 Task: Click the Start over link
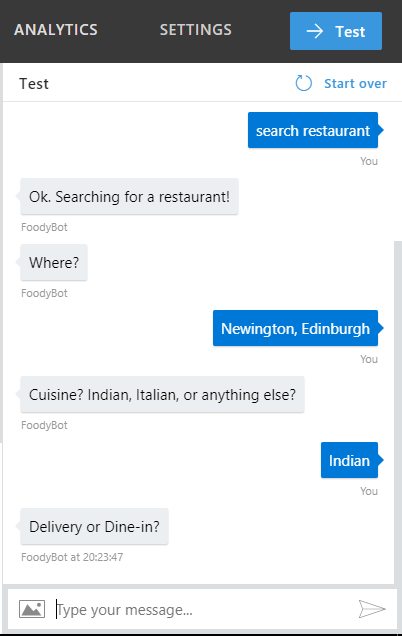(x=355, y=84)
